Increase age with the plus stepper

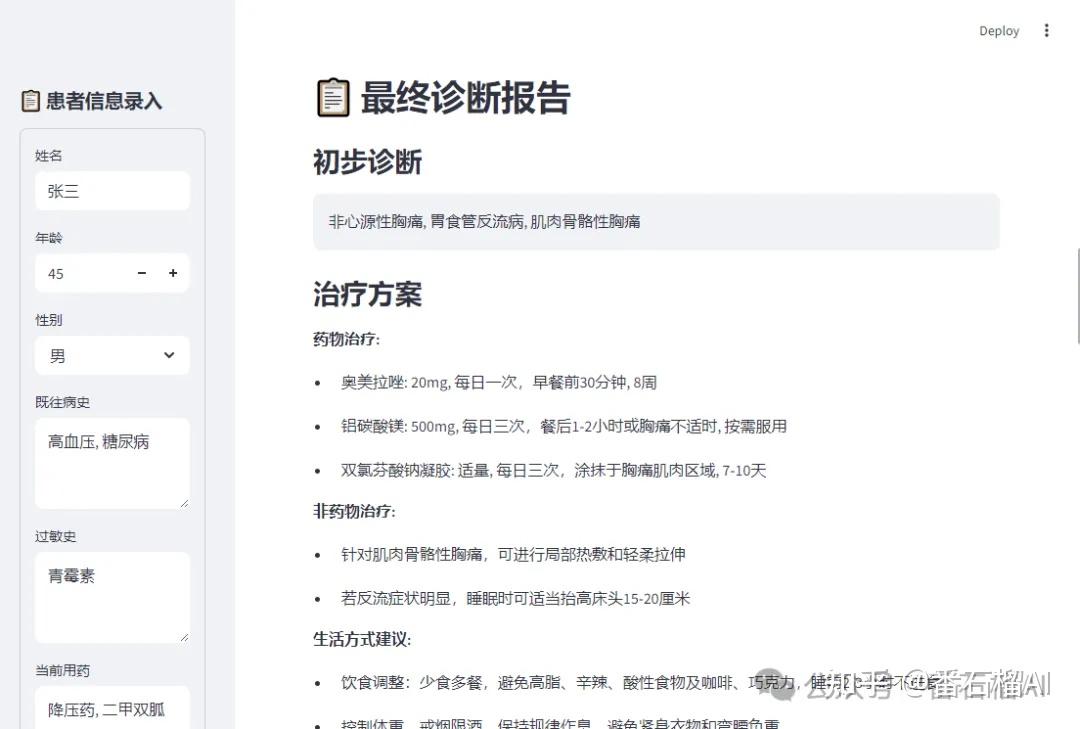click(173, 273)
